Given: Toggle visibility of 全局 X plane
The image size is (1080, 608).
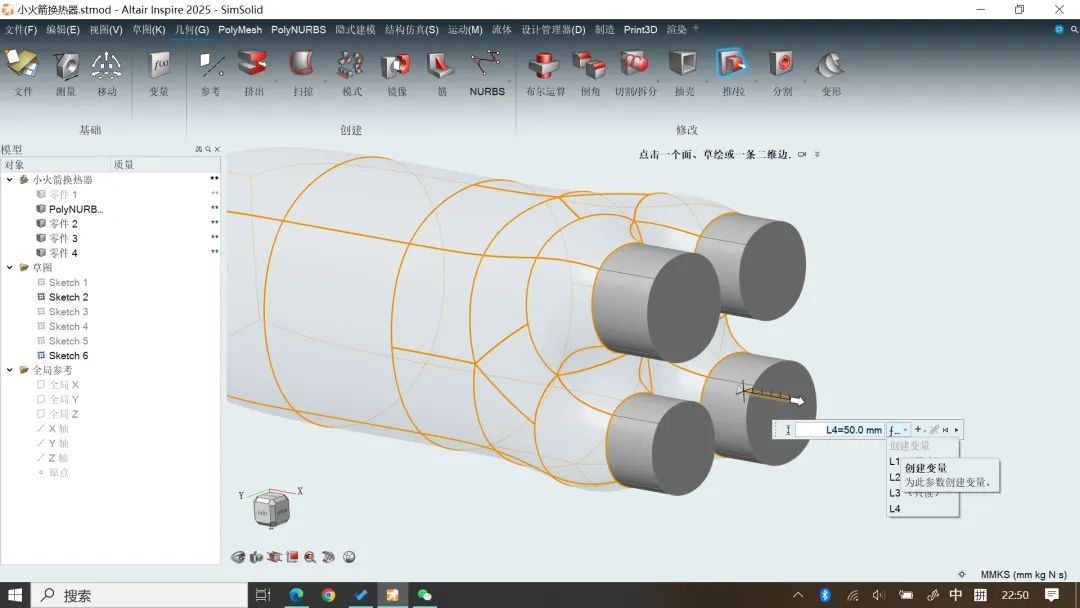Looking at the screenshot, I should [x=41, y=385].
